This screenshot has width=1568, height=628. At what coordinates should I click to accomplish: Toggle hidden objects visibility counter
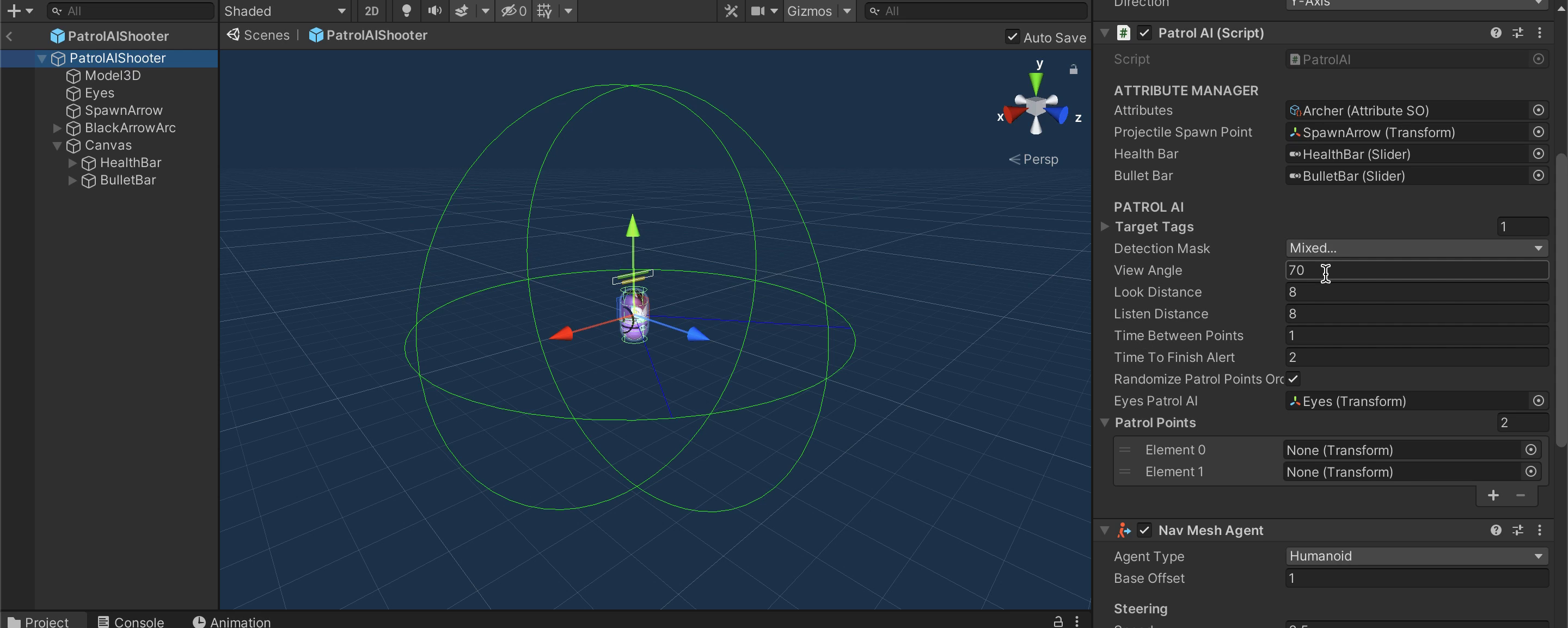tap(513, 11)
